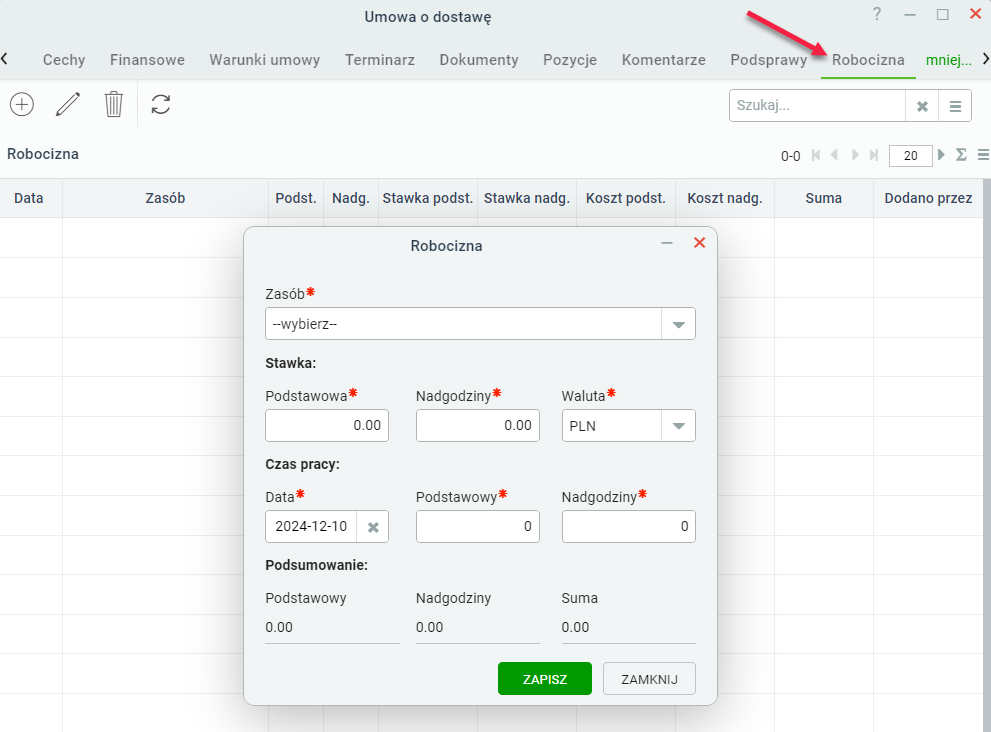Expand the Zasób dropdown
This screenshot has height=732, width=991.
click(x=678, y=324)
